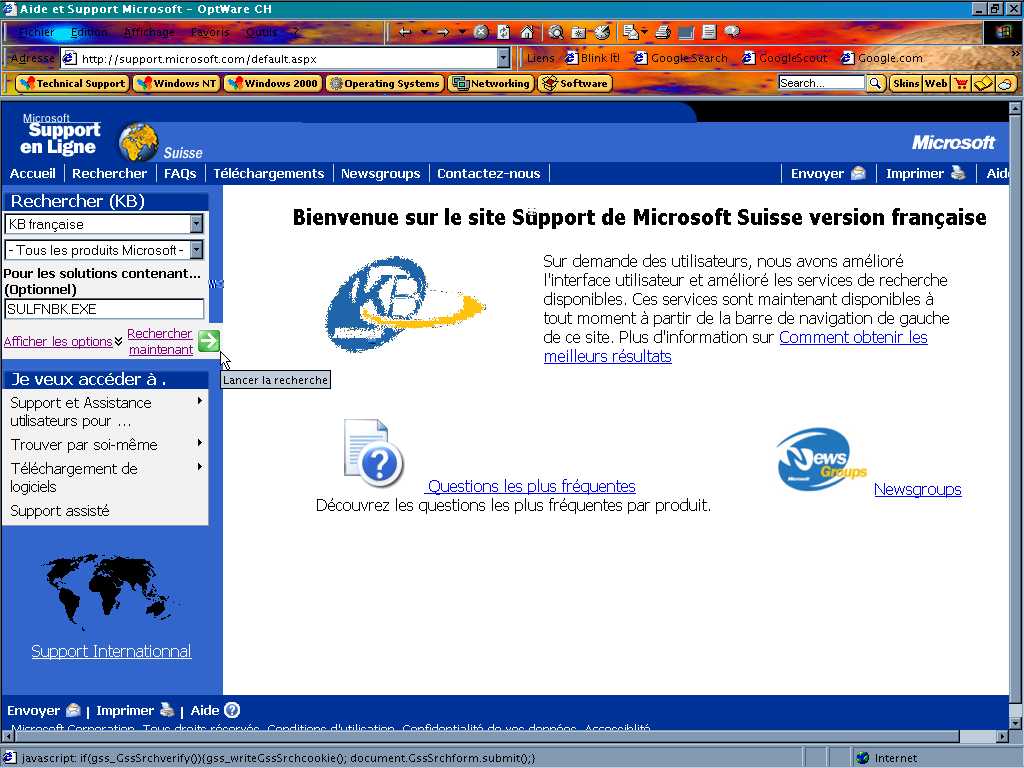
Task: Click Envoyer in the top navigation bar
Action: coord(827,174)
